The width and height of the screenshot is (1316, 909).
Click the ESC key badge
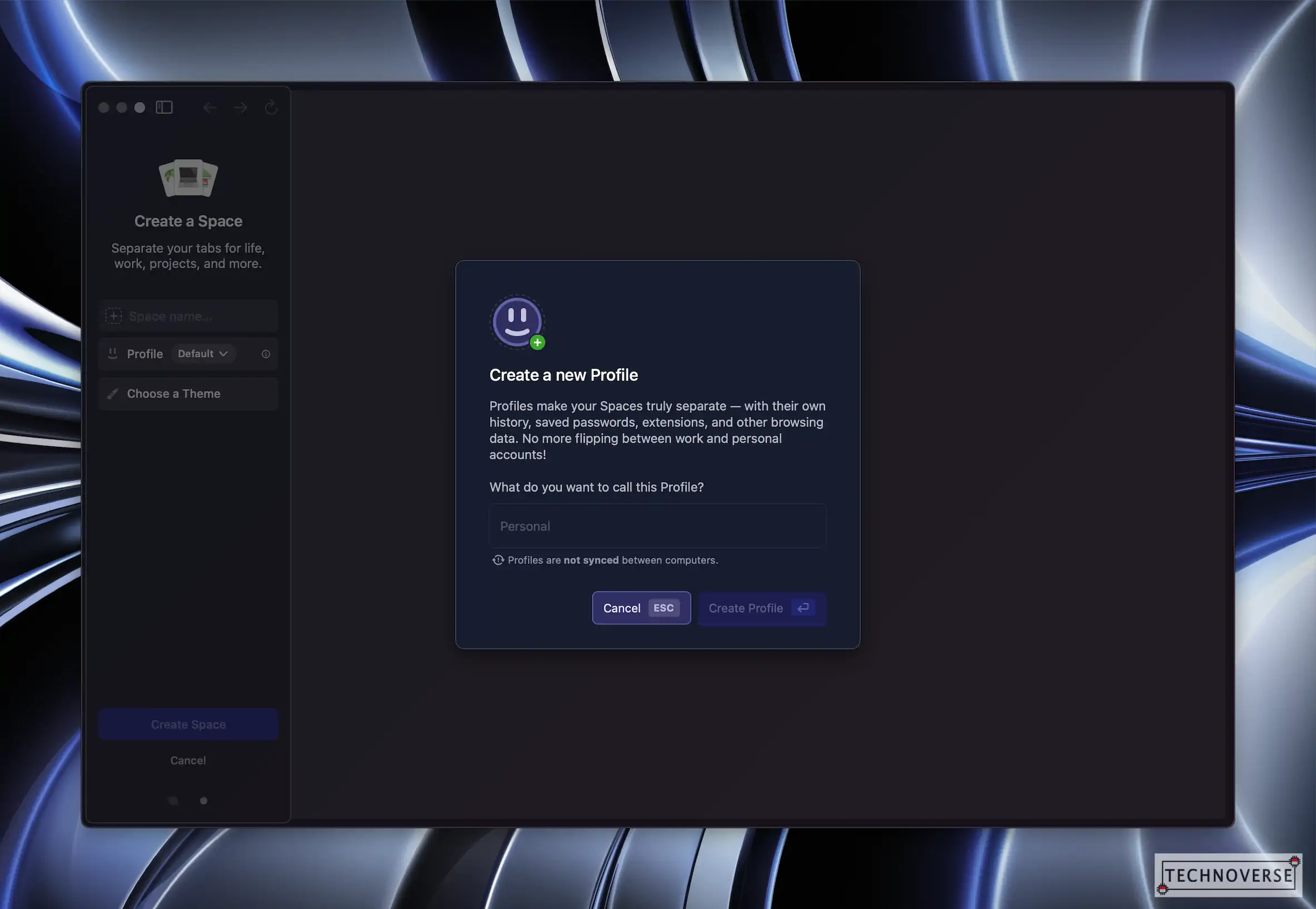pyautogui.click(x=664, y=608)
